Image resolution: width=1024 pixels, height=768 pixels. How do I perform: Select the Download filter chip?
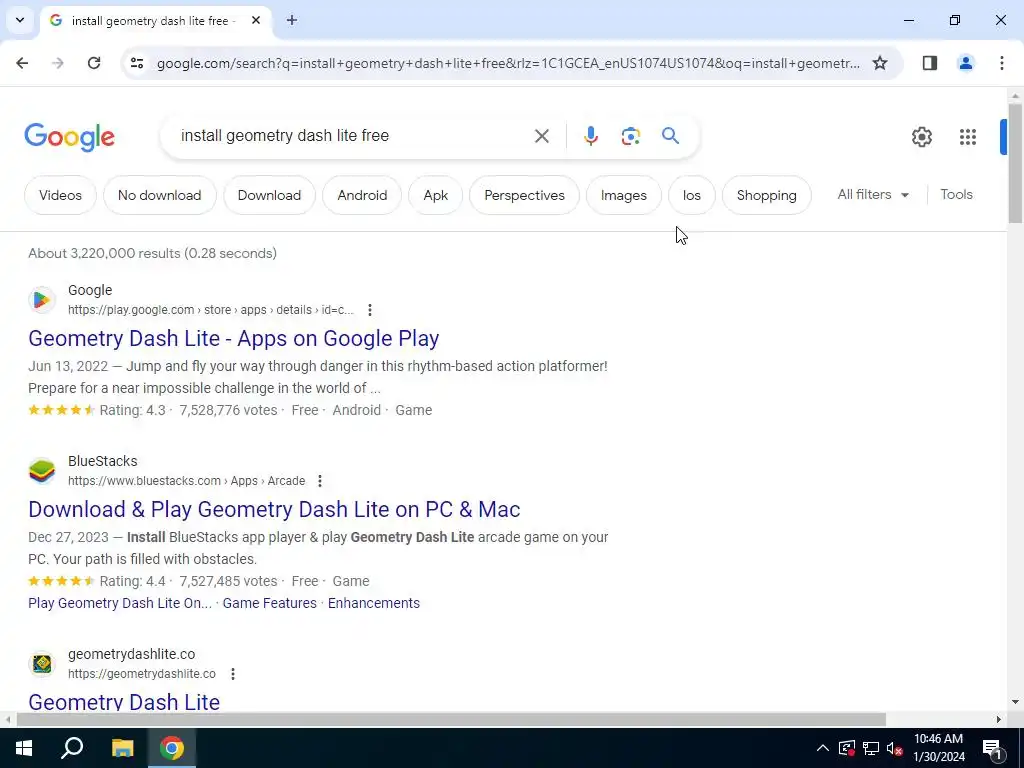(269, 195)
